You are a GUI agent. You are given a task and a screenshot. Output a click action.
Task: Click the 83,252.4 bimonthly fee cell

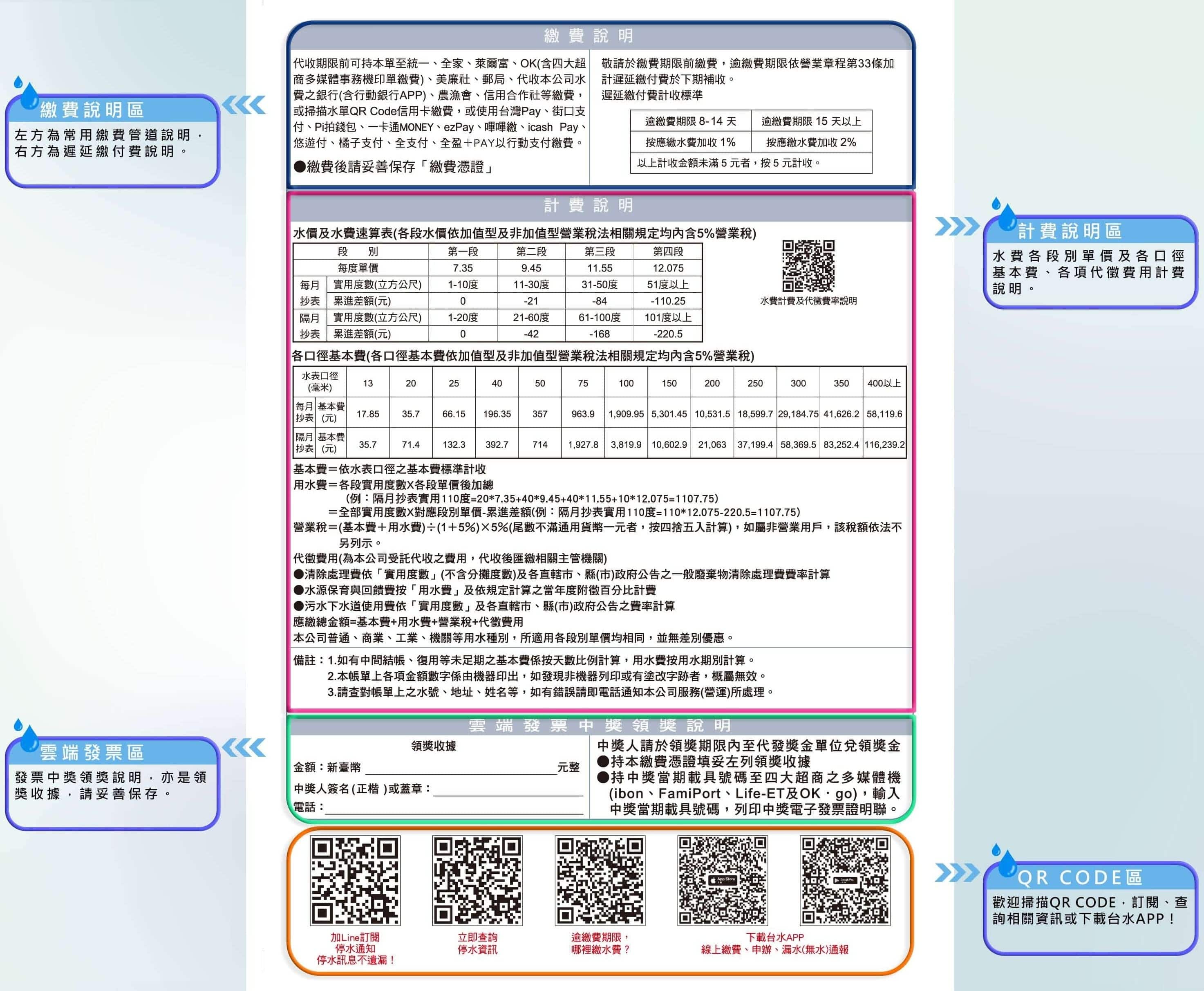point(841,444)
